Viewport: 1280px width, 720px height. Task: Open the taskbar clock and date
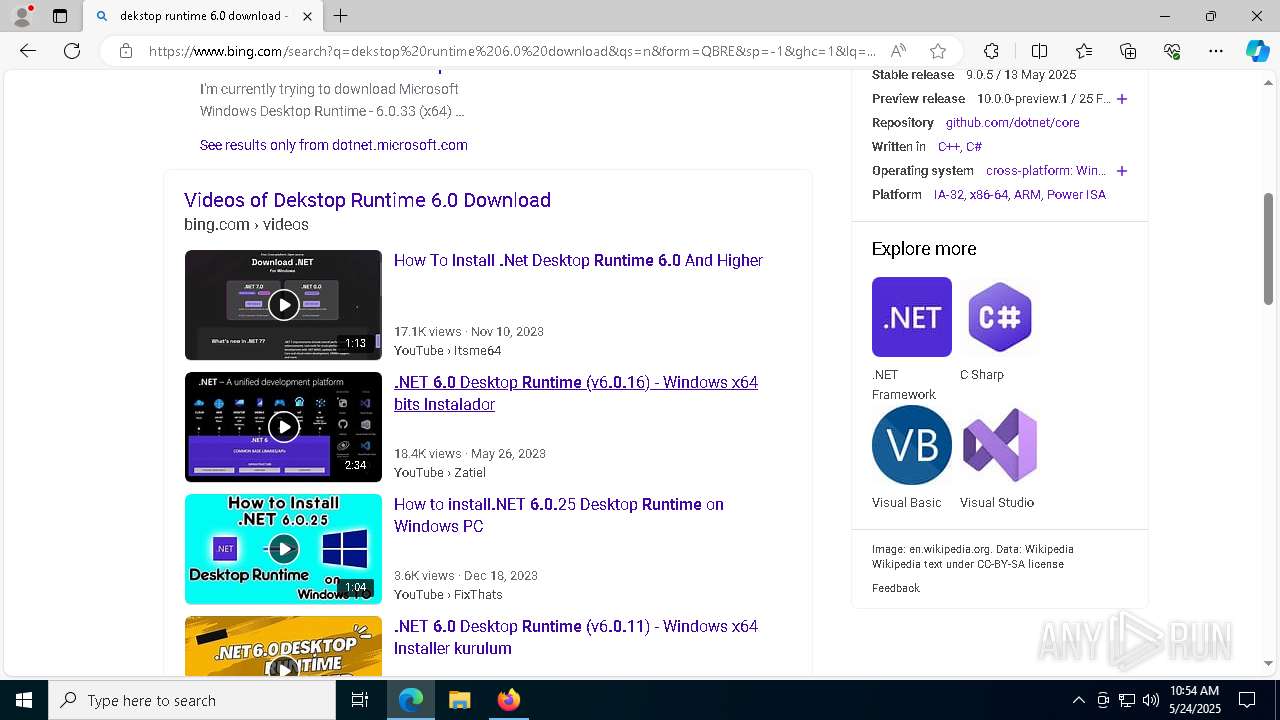[x=1195, y=700]
